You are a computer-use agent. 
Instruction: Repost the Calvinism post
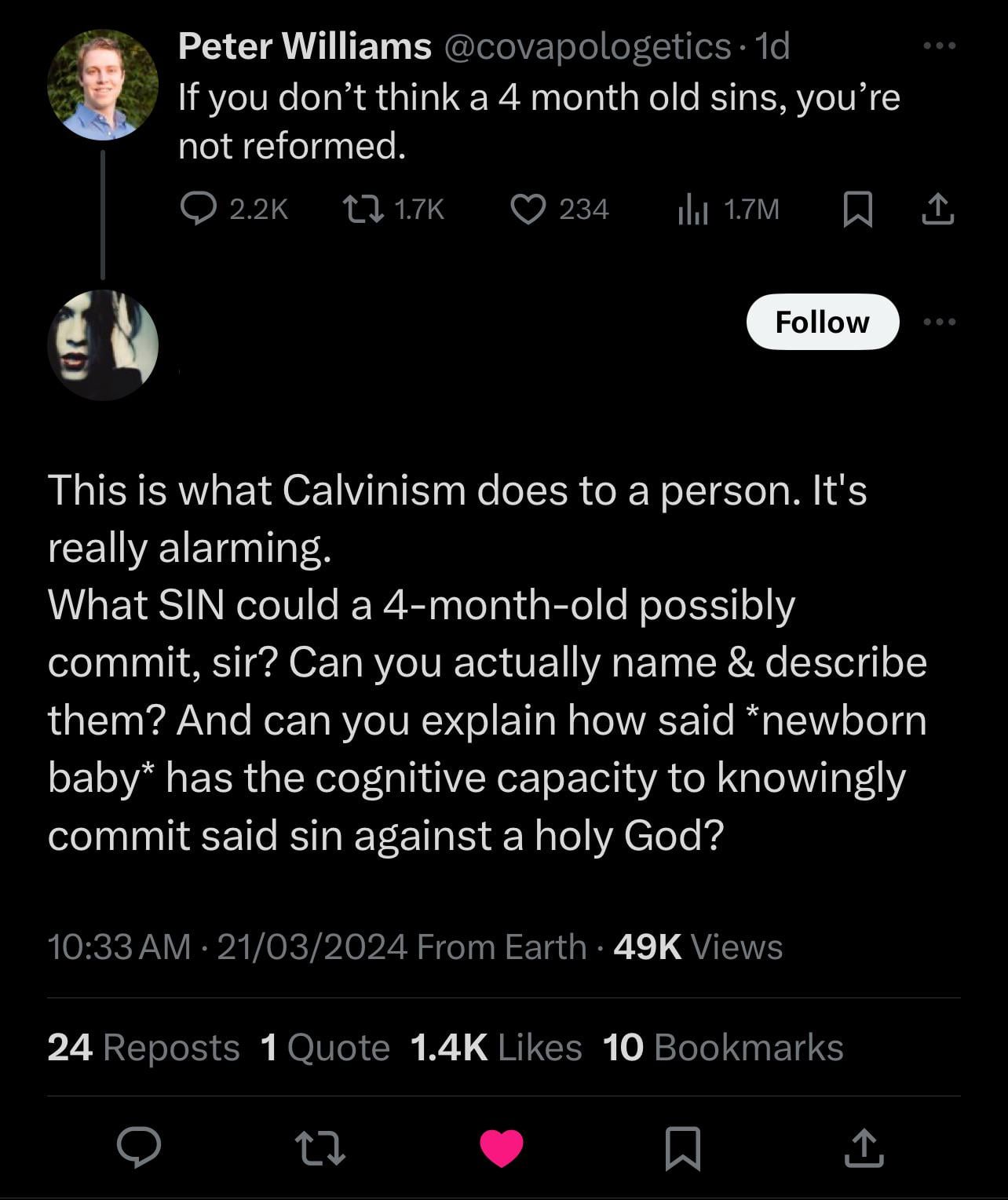click(x=320, y=1148)
